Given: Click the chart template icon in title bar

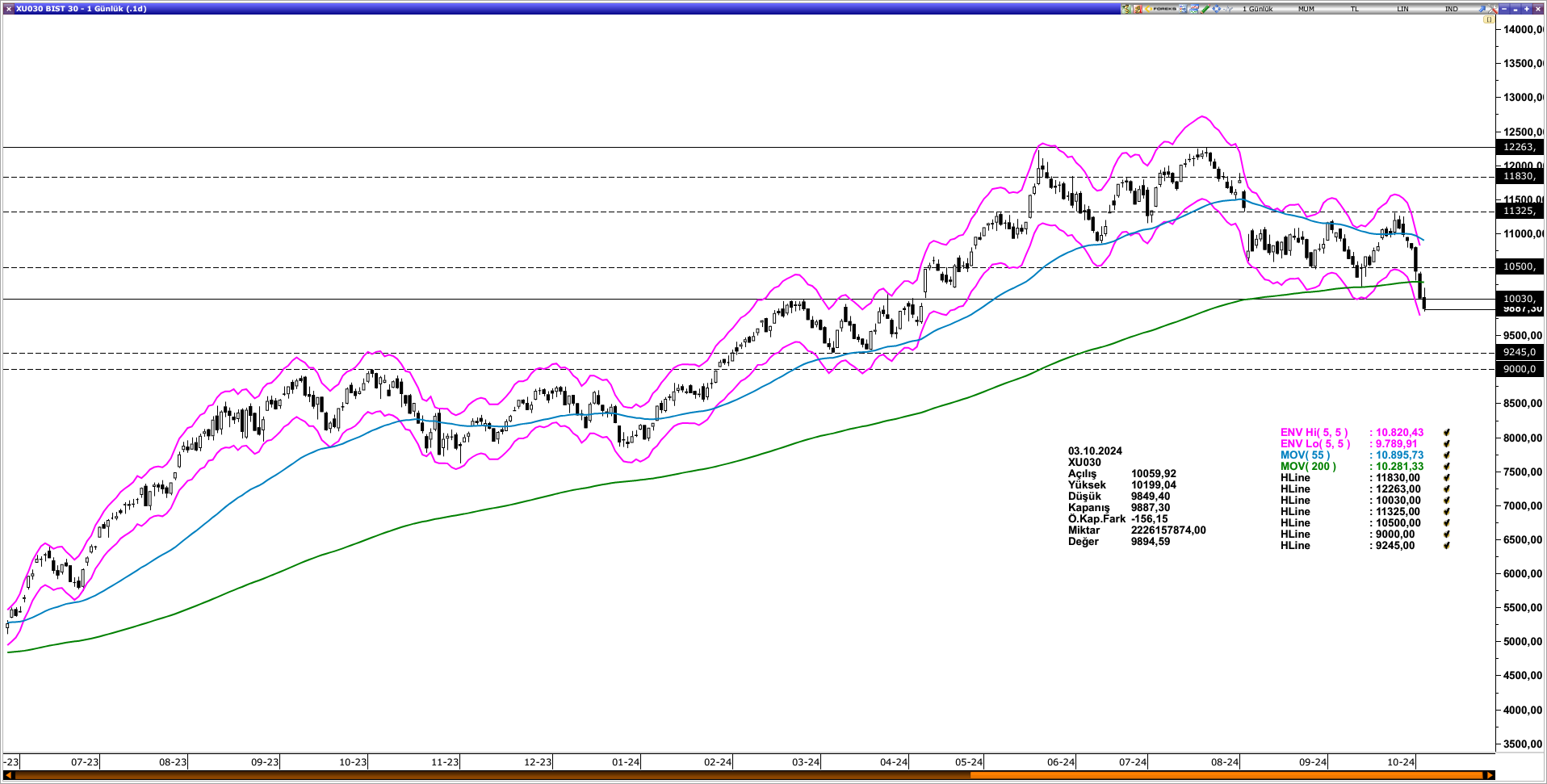Looking at the screenshot, I should (1194, 9).
